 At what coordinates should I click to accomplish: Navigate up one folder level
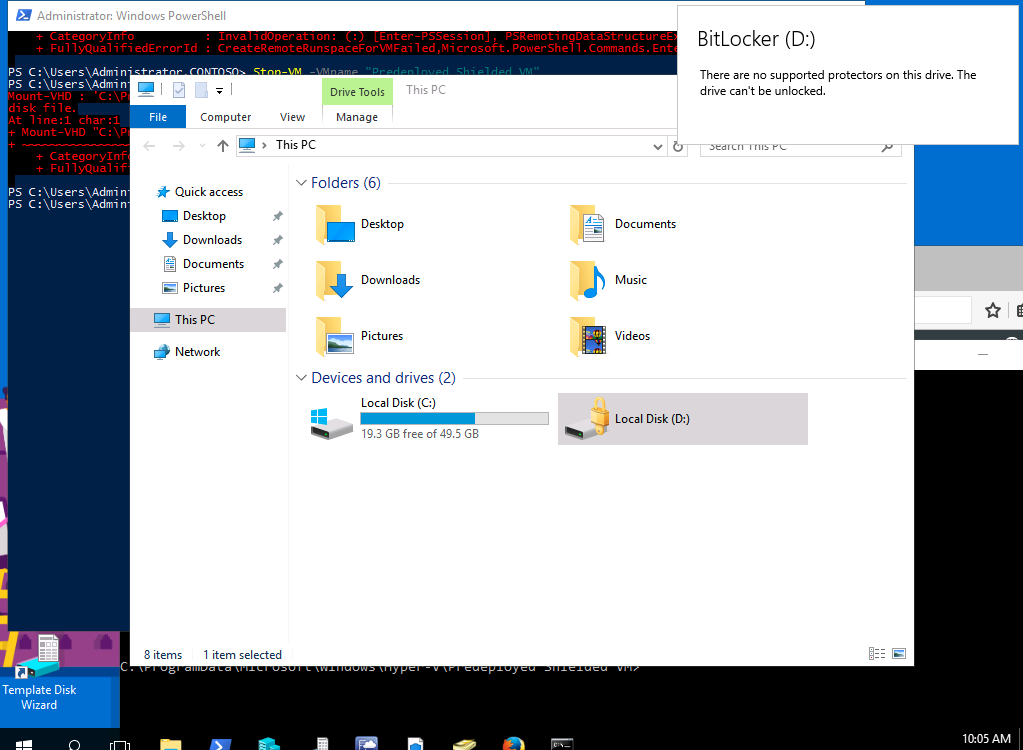[x=222, y=146]
